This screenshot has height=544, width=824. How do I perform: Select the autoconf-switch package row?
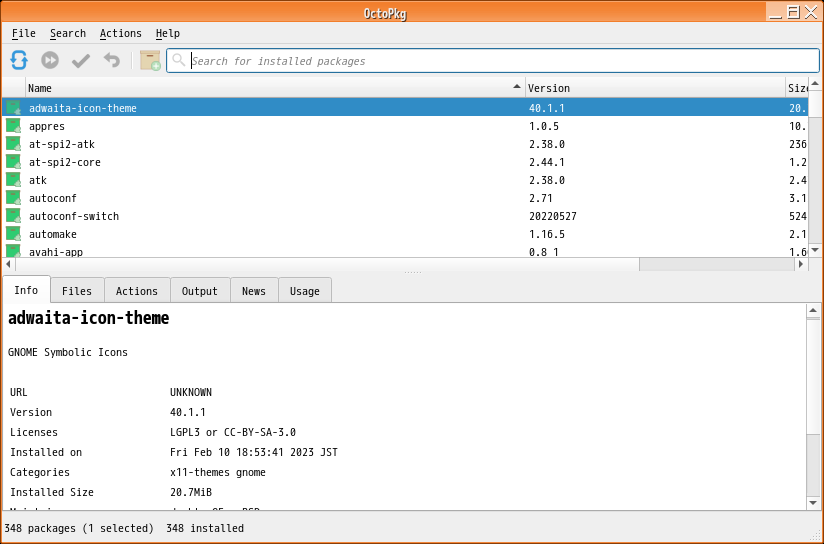coord(405,216)
